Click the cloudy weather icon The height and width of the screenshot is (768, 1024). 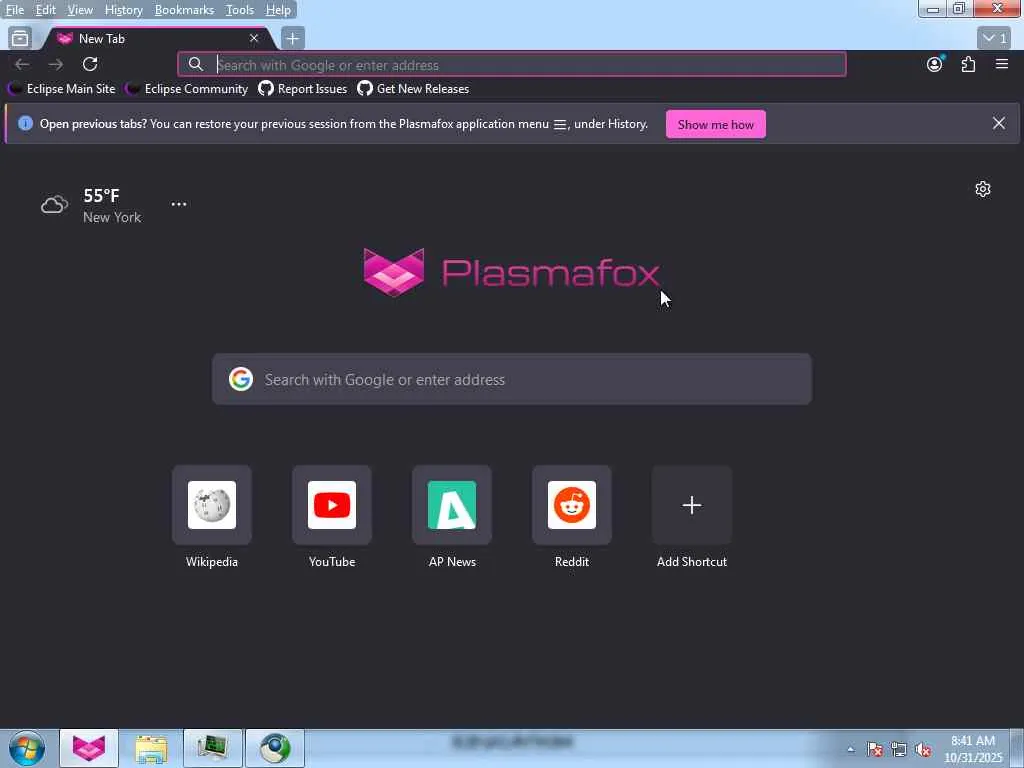pyautogui.click(x=54, y=205)
